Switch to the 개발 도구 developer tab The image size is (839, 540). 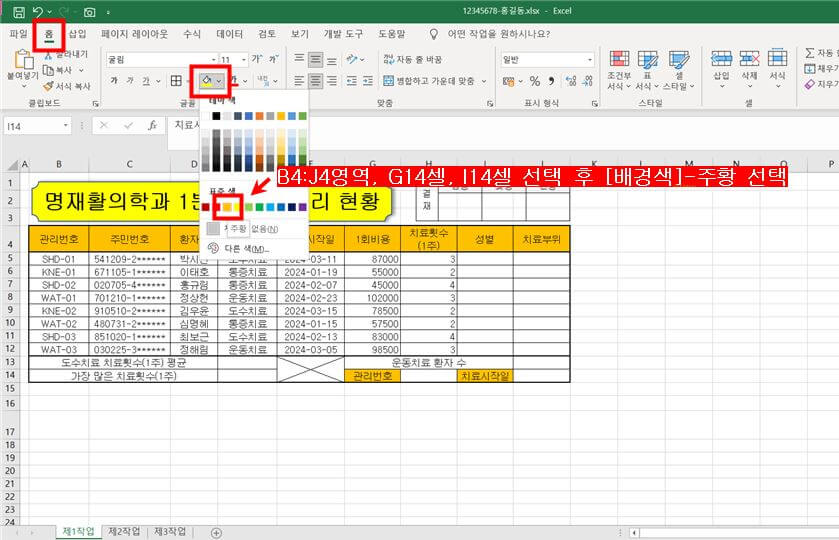pos(343,34)
